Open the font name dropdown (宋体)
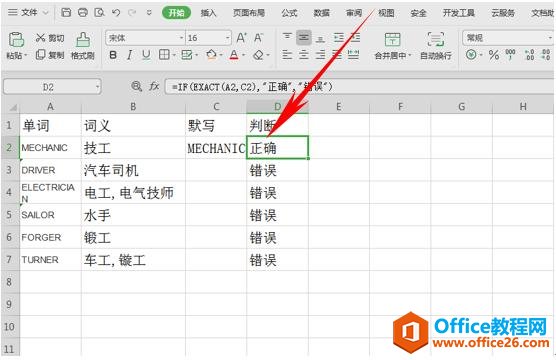The height and width of the screenshot is (360, 556). [182, 38]
